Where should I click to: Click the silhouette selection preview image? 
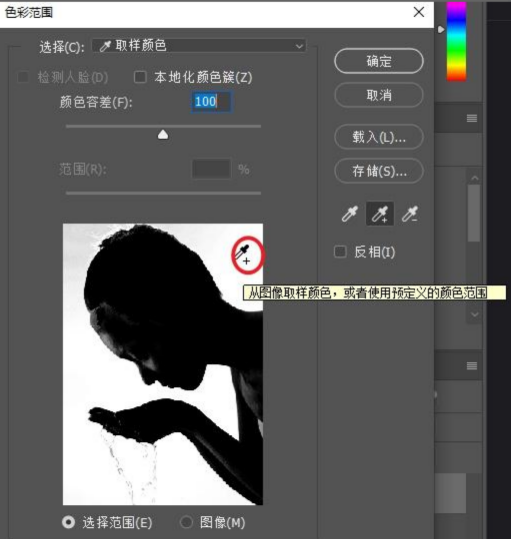(x=163, y=364)
